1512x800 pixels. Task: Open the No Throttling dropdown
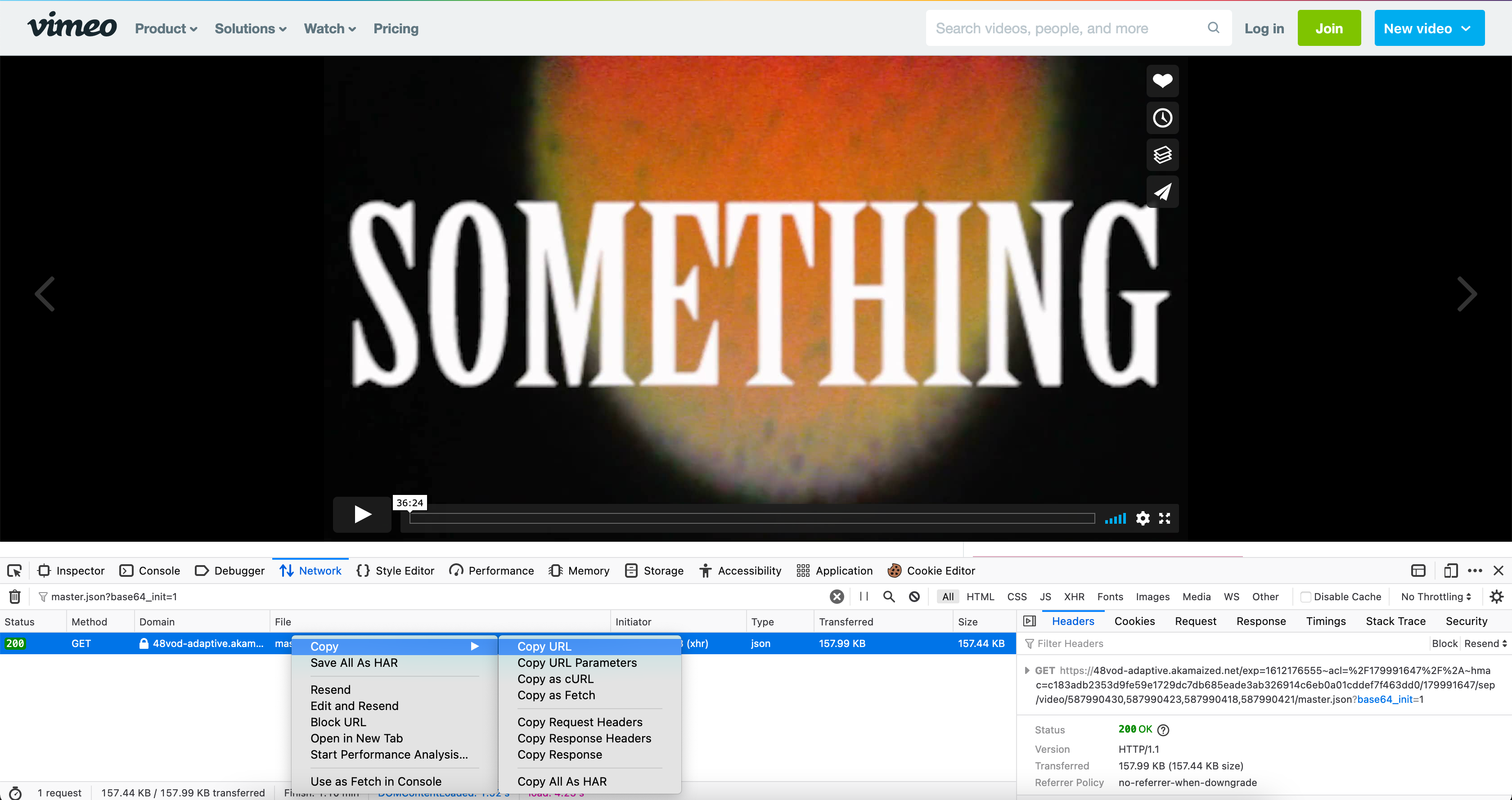point(1435,596)
